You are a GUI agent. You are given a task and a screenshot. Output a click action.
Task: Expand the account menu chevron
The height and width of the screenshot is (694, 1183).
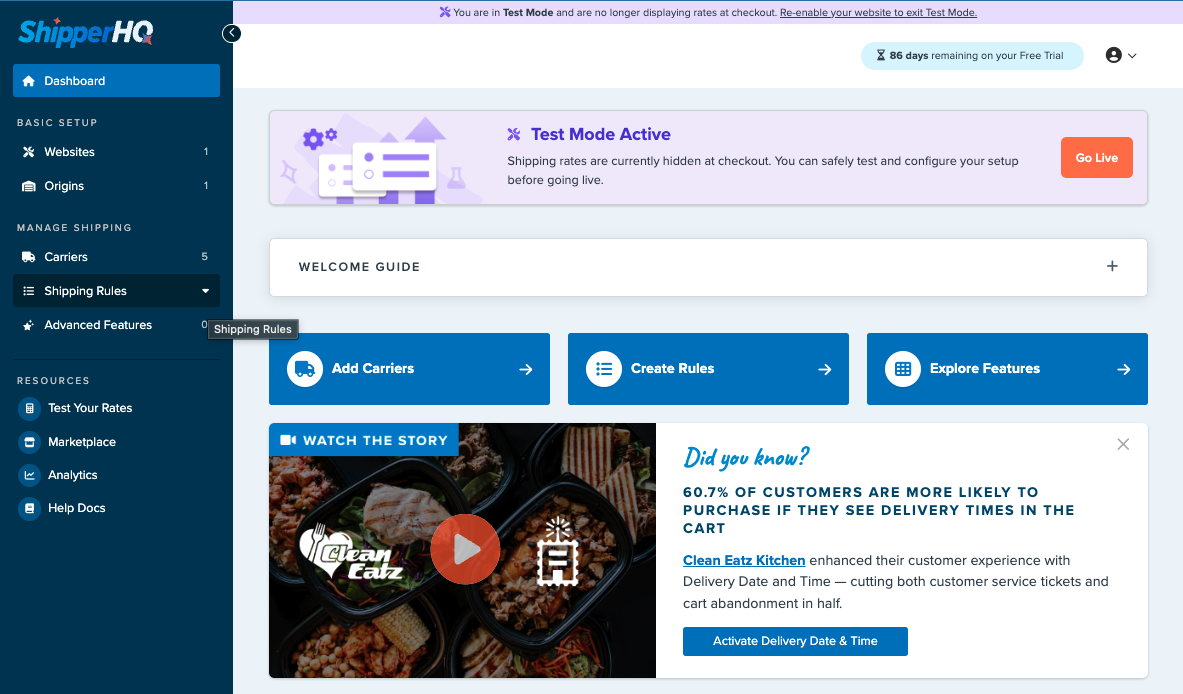click(1132, 56)
